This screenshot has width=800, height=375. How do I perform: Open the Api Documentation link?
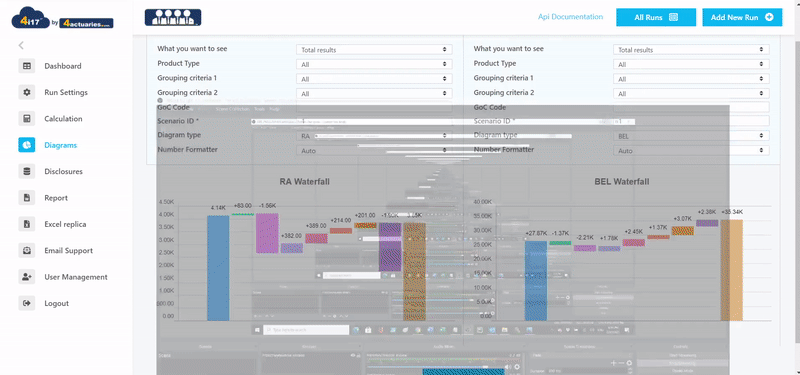(x=570, y=17)
